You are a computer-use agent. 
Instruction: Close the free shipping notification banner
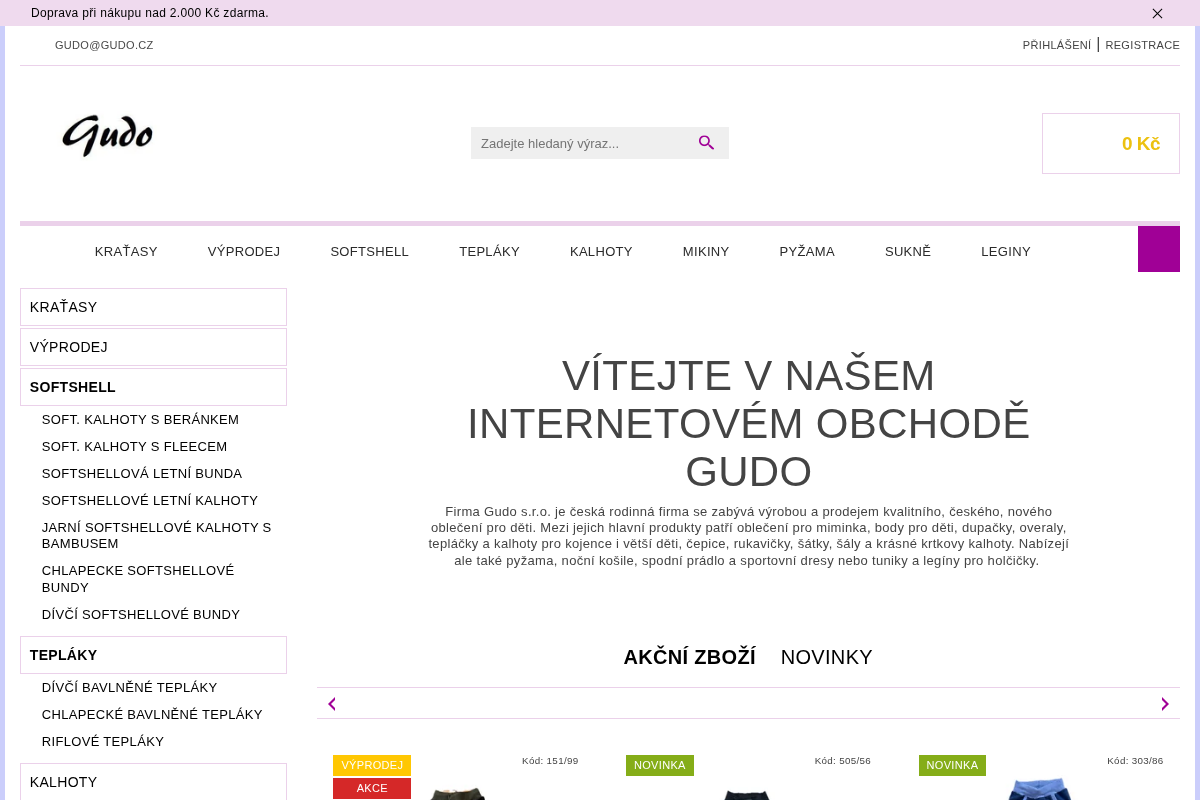pyautogui.click(x=1157, y=13)
